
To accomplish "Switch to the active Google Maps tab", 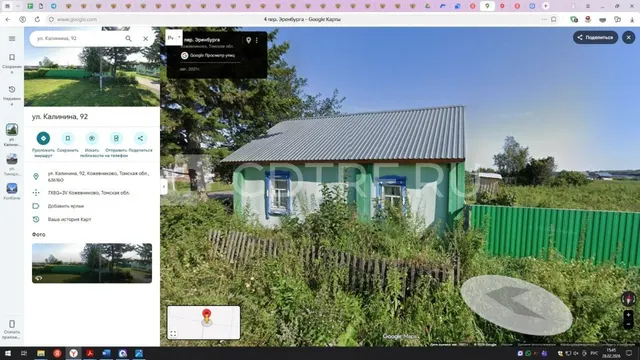I will [x=487, y=6].
